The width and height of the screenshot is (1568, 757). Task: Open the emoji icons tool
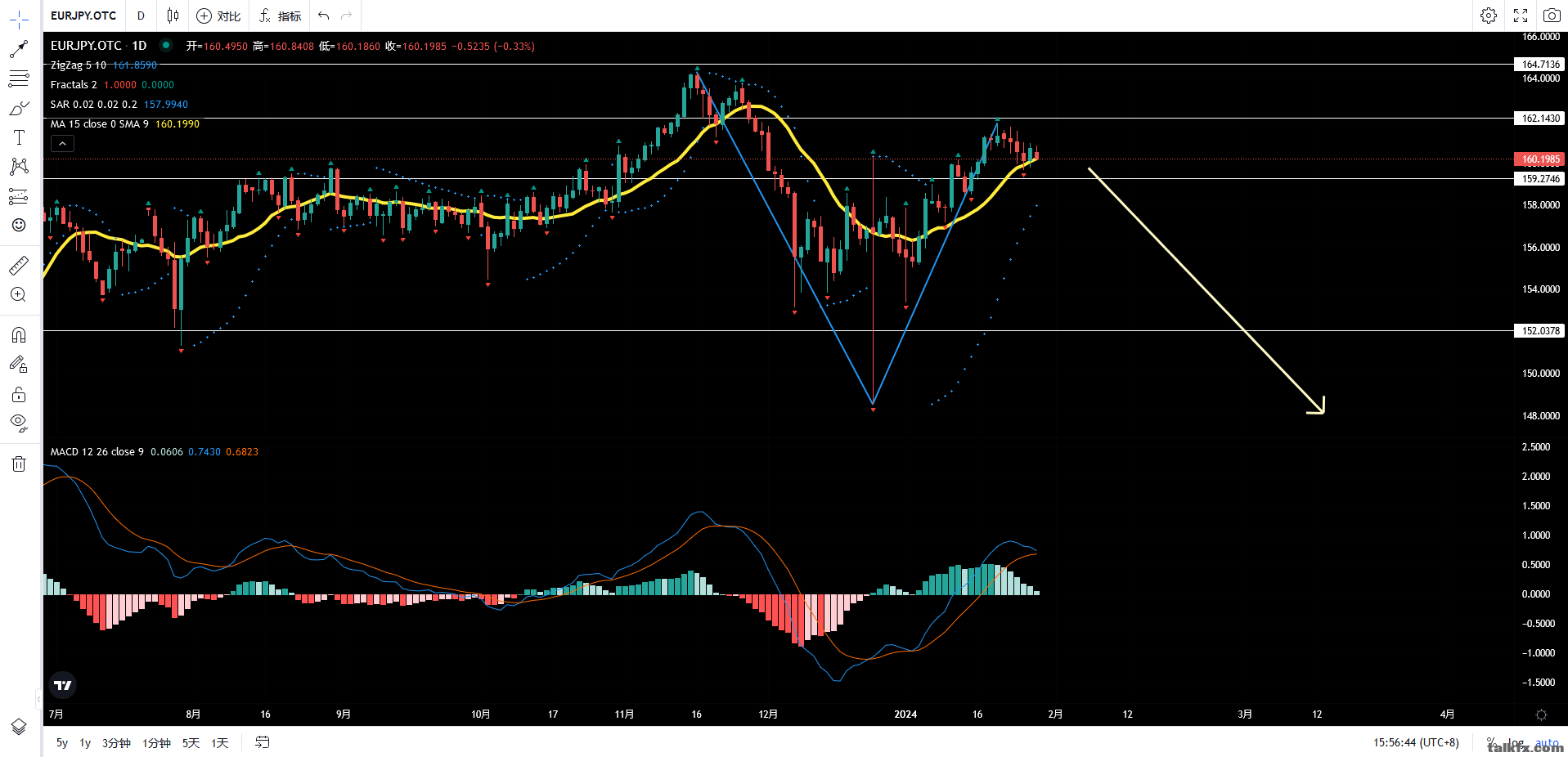pyautogui.click(x=19, y=225)
